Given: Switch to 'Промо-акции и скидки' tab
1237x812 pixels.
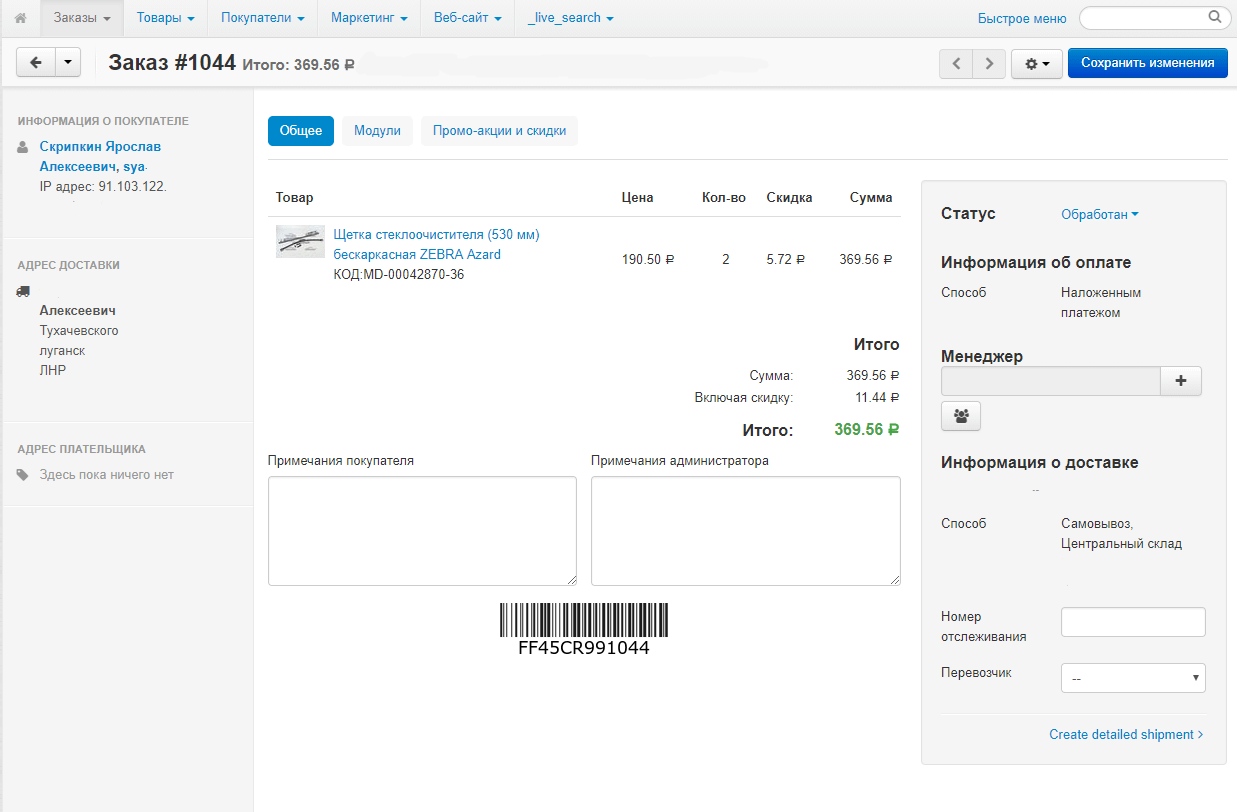Looking at the screenshot, I should pyautogui.click(x=499, y=131).
